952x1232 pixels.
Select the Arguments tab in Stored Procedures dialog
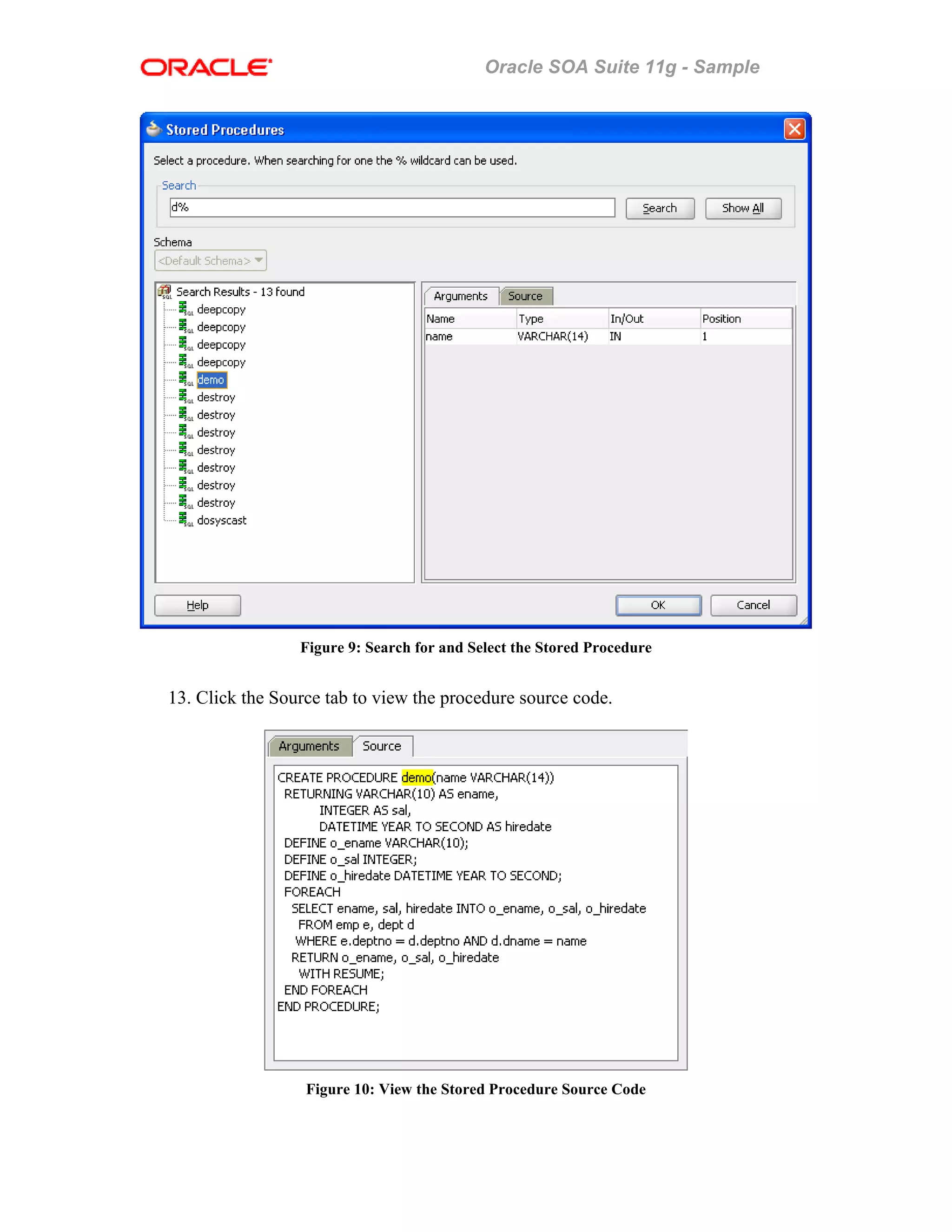[460, 296]
